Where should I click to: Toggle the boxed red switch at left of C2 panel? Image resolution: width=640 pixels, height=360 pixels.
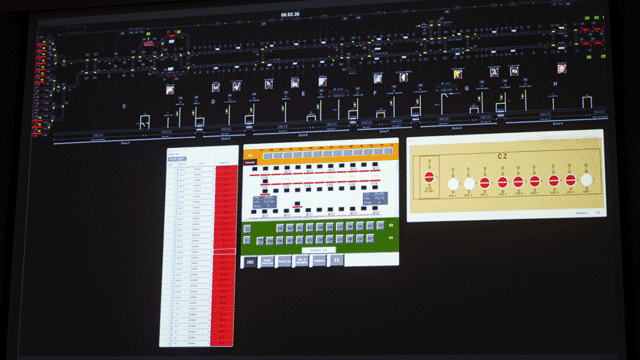tap(429, 177)
